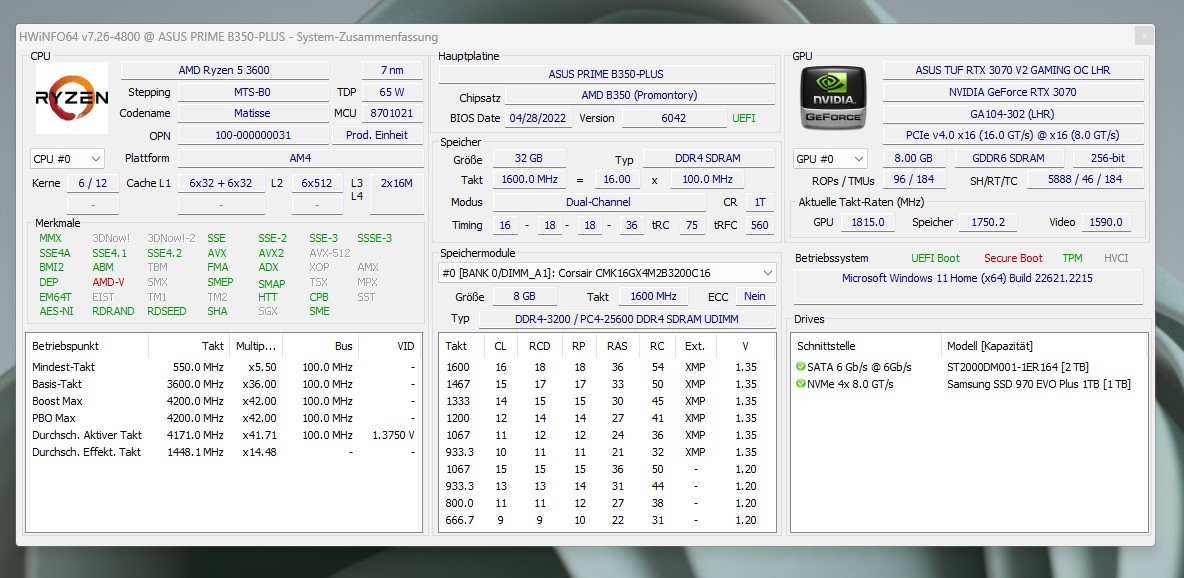Click the 6 / 12 cores field
This screenshot has height=578, width=1184.
(93, 184)
